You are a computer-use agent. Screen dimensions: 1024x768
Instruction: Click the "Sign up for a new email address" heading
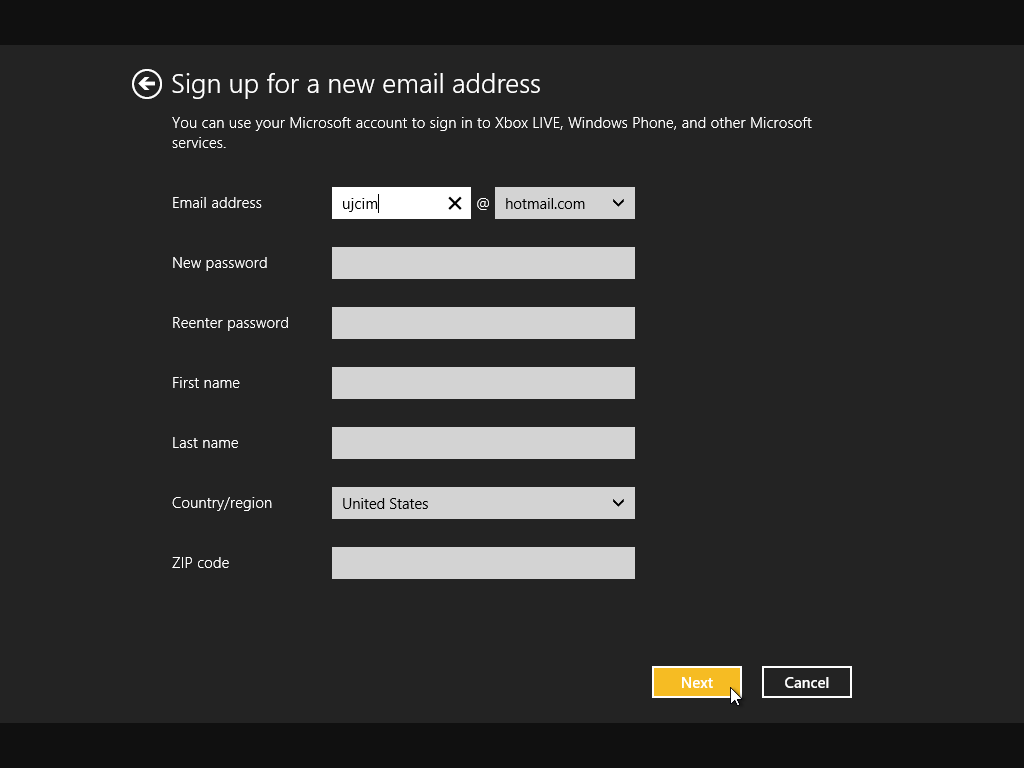(356, 84)
